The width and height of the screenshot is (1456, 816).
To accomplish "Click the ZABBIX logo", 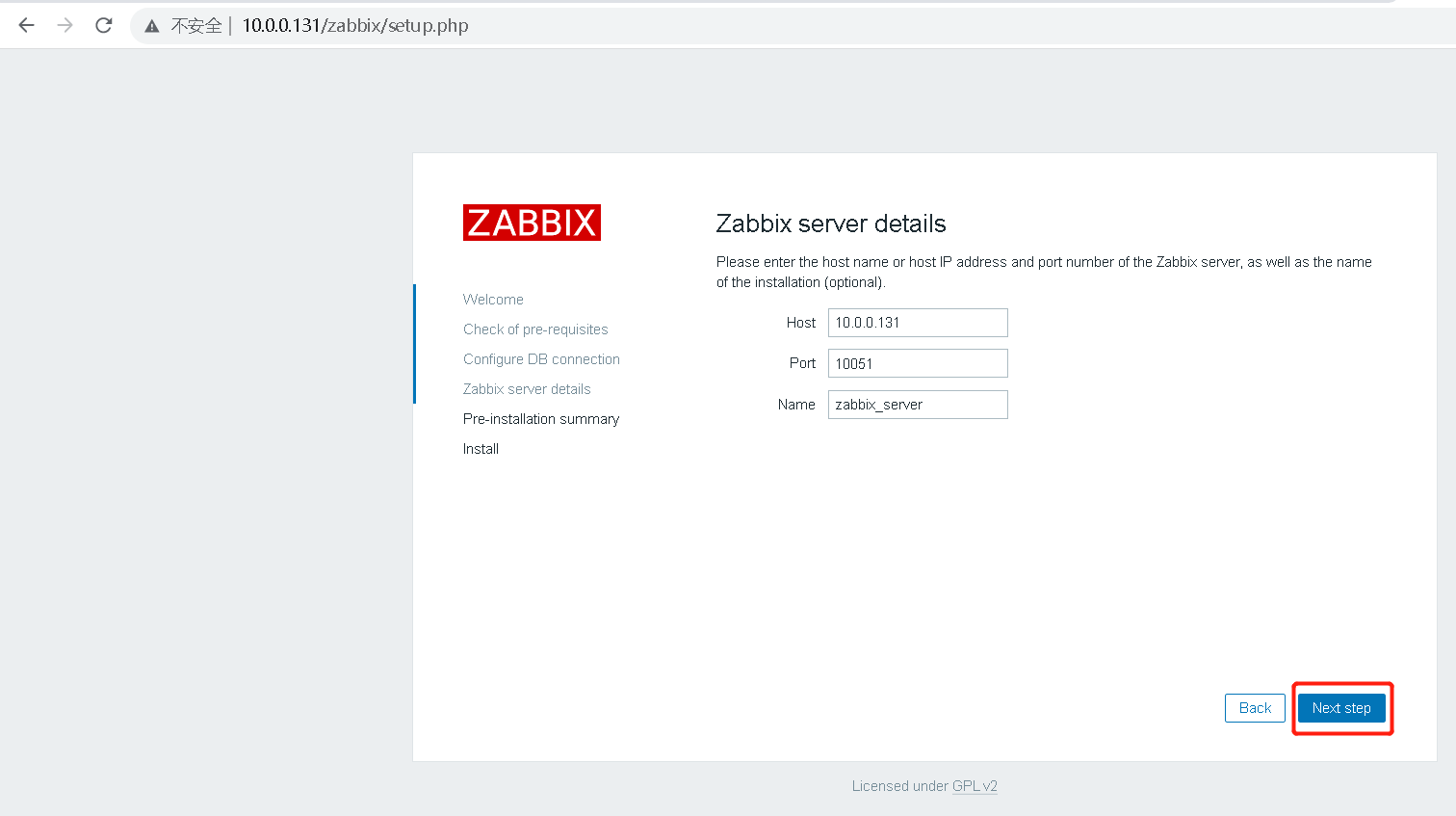I will coord(532,223).
